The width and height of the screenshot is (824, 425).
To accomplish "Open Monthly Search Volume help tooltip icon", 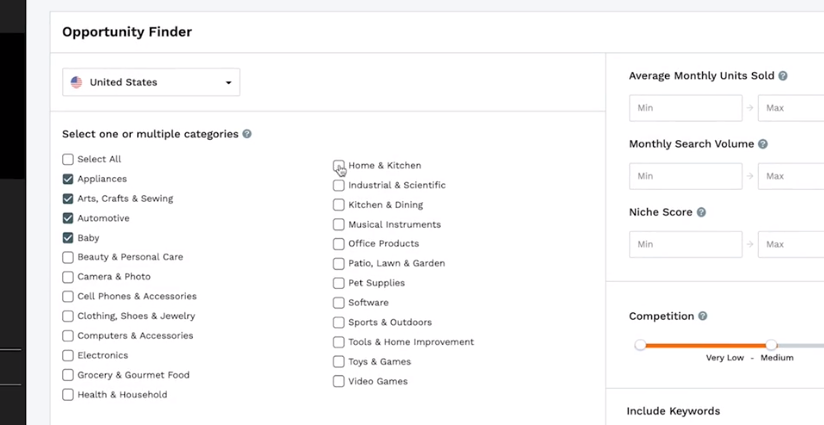I will (x=763, y=144).
